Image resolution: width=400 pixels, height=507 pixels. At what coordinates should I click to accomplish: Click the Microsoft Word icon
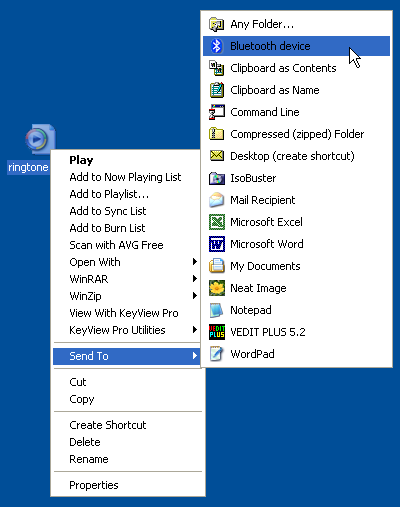[x=217, y=244]
